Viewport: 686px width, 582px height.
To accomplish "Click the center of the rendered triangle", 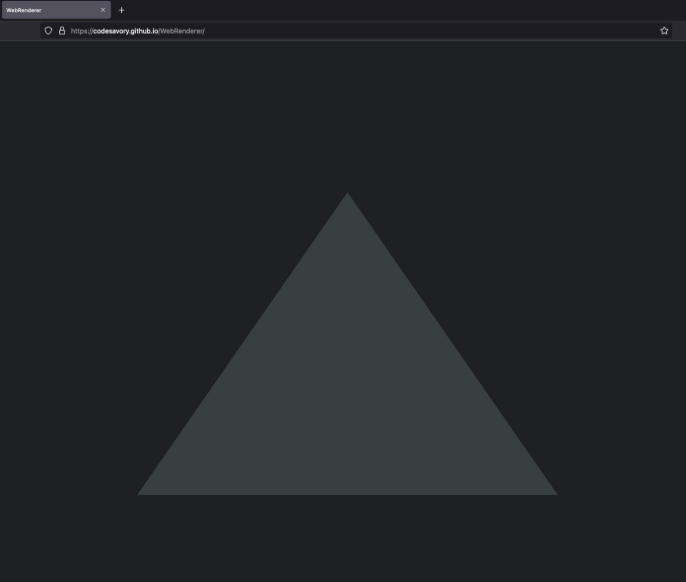I will coord(347,395).
